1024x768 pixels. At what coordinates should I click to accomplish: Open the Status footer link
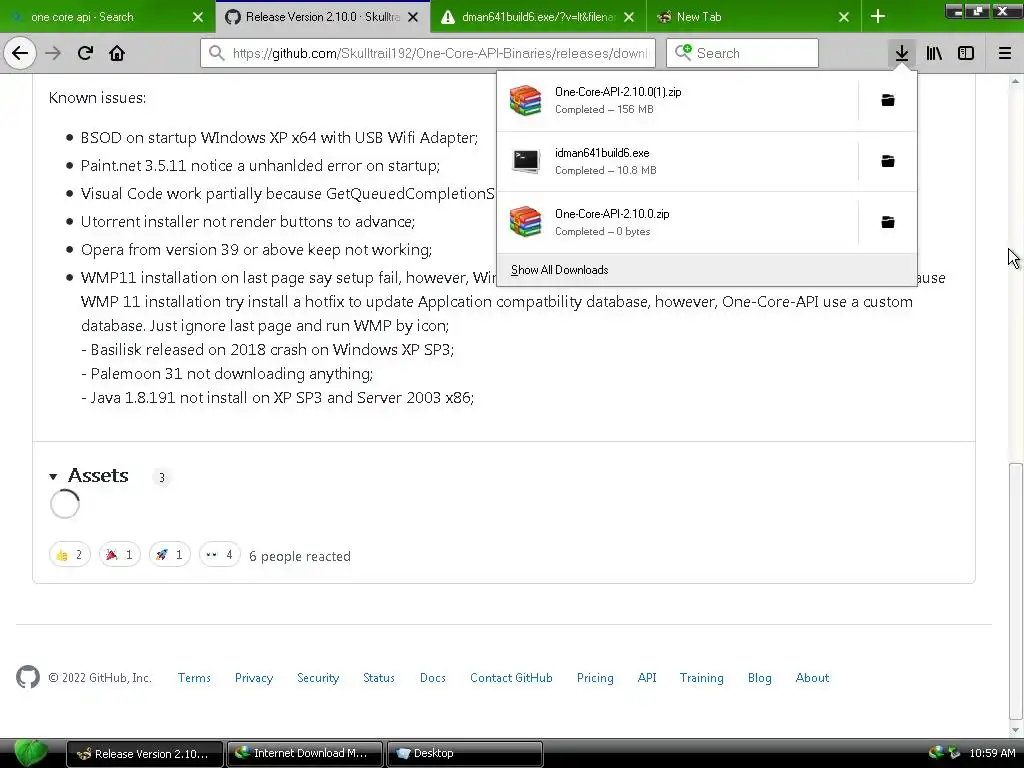379,678
